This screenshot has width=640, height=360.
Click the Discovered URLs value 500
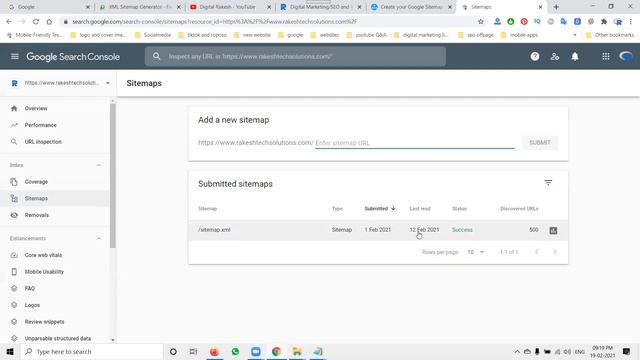[533, 230]
